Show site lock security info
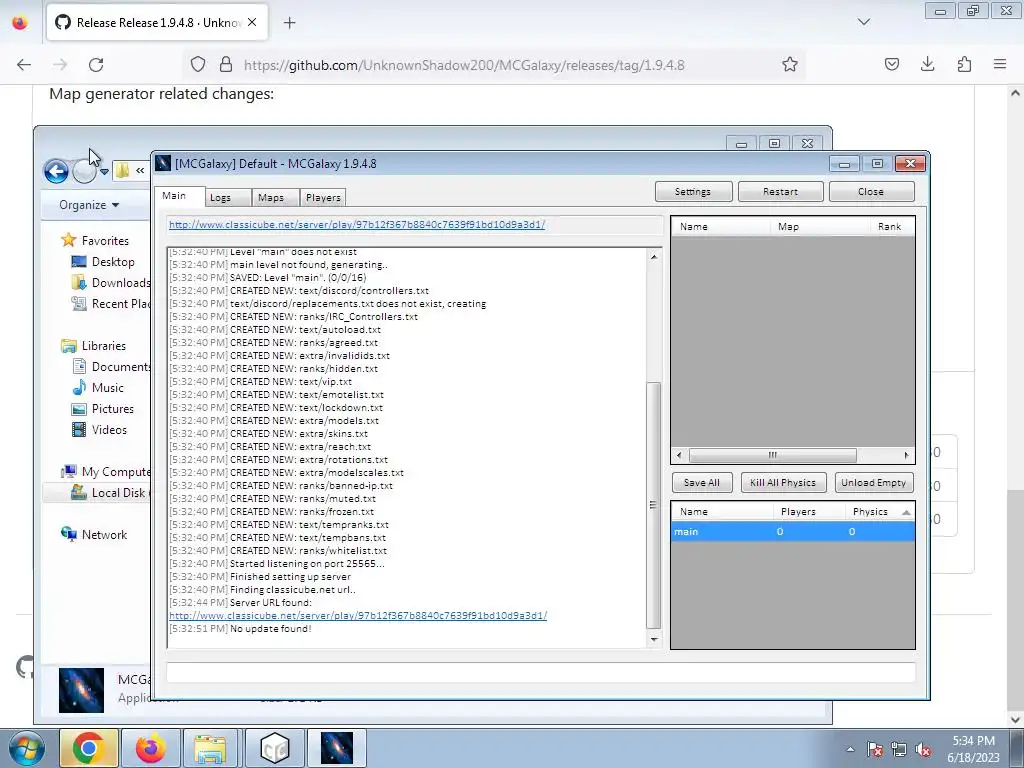 click(226, 65)
